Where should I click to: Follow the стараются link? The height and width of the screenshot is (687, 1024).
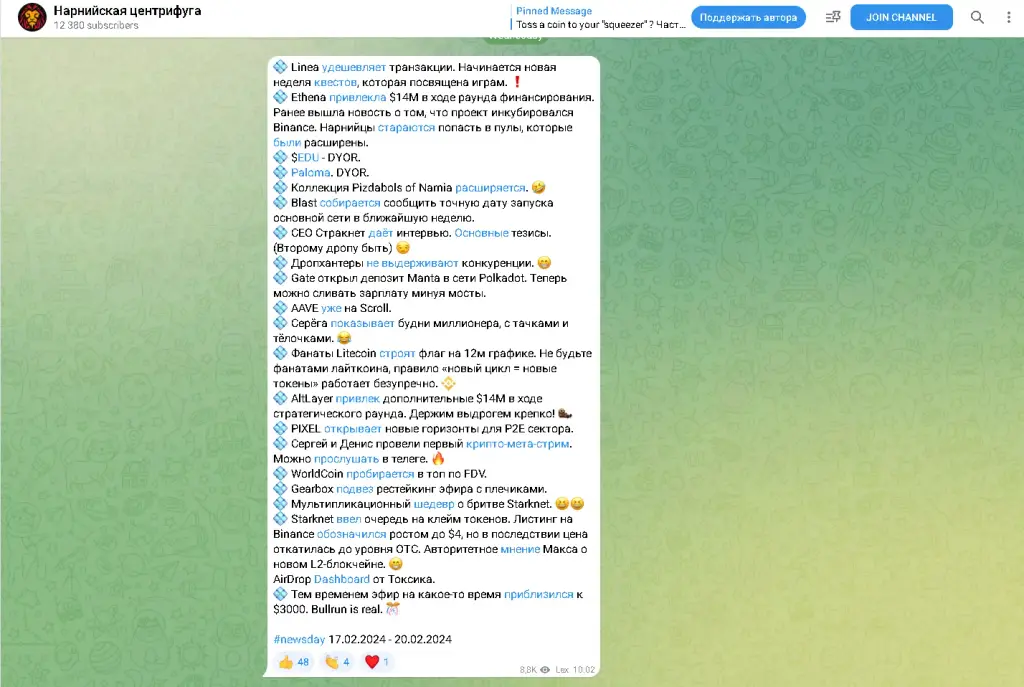coord(406,127)
